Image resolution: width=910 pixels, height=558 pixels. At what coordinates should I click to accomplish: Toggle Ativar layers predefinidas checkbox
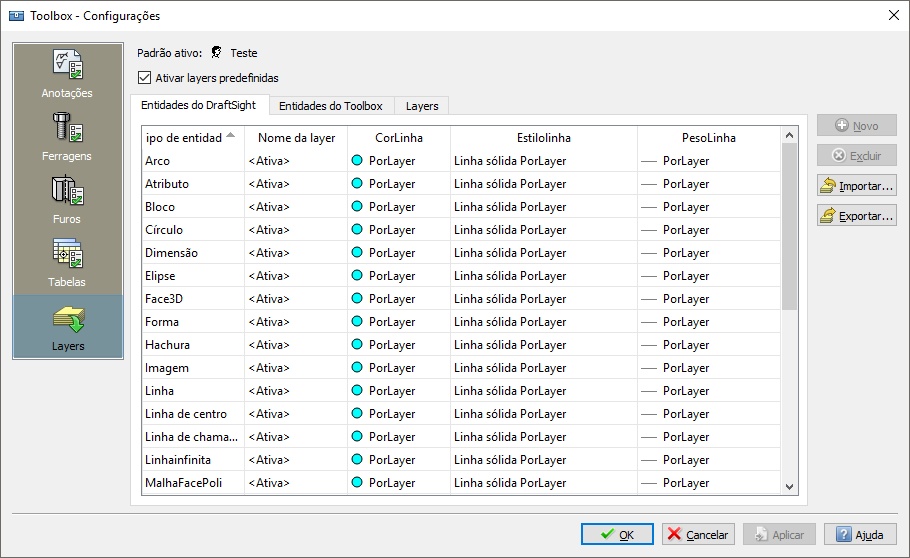[145, 78]
